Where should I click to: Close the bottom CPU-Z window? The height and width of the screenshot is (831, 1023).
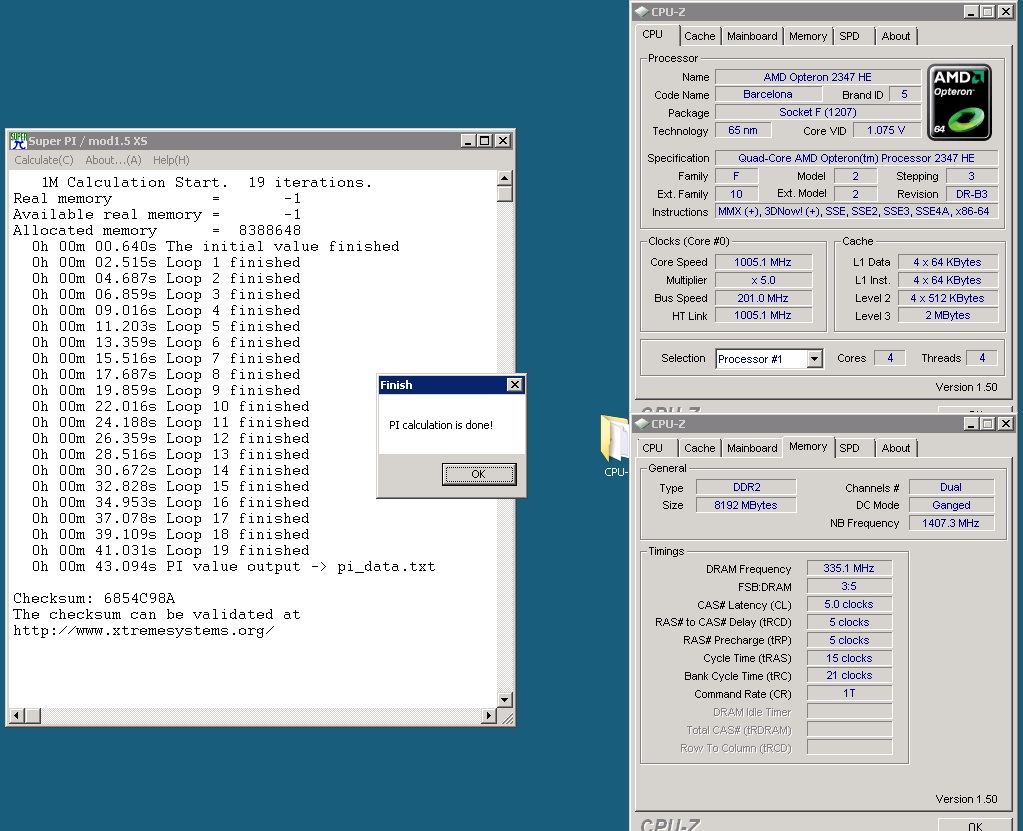[1005, 424]
